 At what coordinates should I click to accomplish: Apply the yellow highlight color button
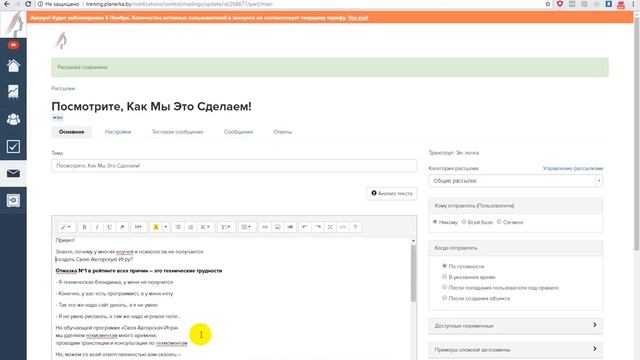(x=156, y=227)
